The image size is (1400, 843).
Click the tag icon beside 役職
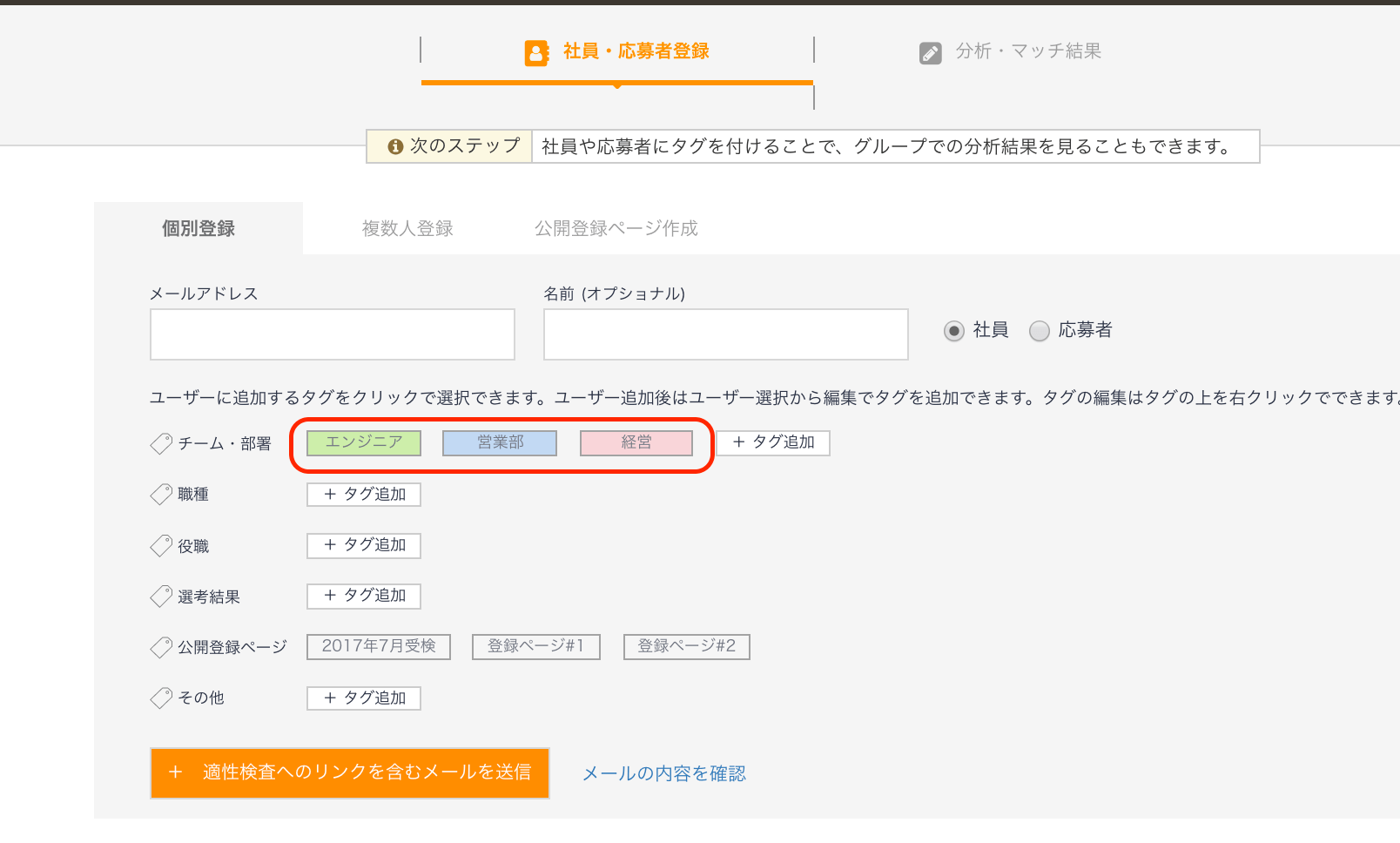pyautogui.click(x=161, y=546)
